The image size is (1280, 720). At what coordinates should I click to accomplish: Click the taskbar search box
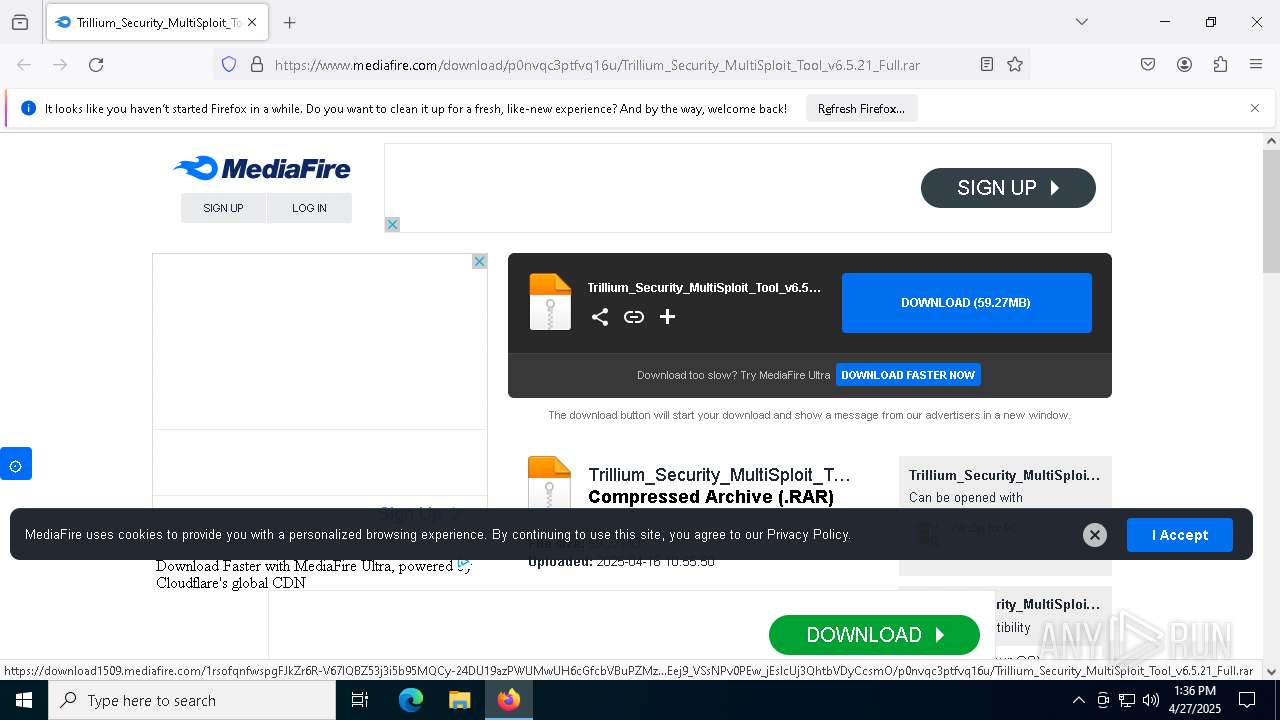coord(192,700)
